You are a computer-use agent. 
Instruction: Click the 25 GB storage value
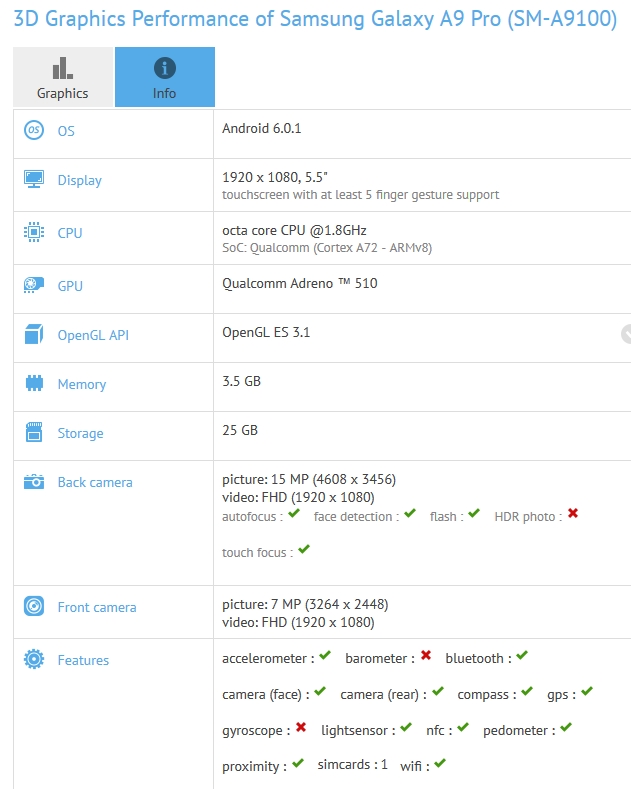[240, 430]
